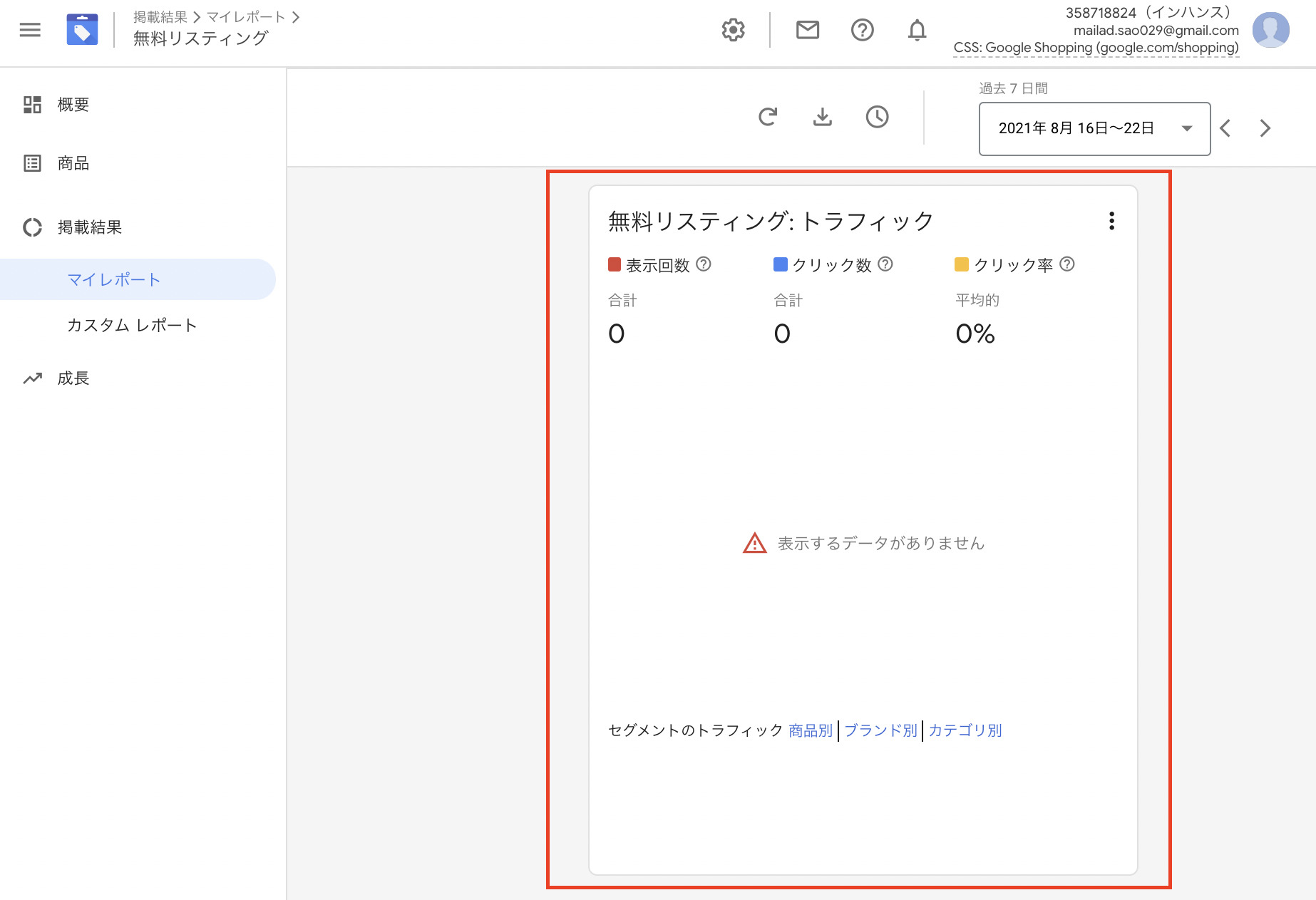
Task: Go to previous date period arrow
Action: [x=1225, y=129]
